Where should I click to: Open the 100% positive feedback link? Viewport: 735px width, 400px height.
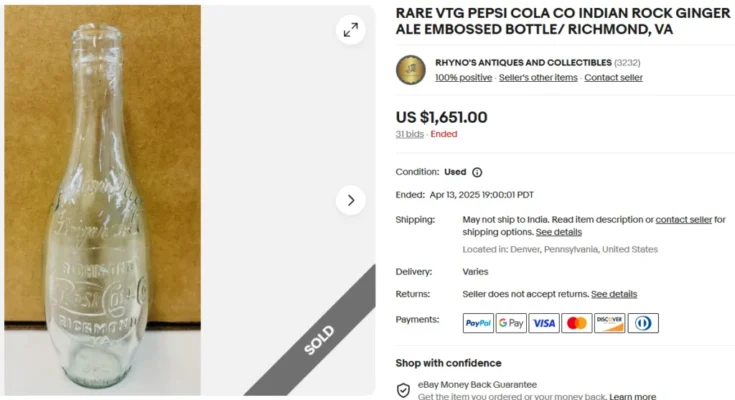(464, 77)
